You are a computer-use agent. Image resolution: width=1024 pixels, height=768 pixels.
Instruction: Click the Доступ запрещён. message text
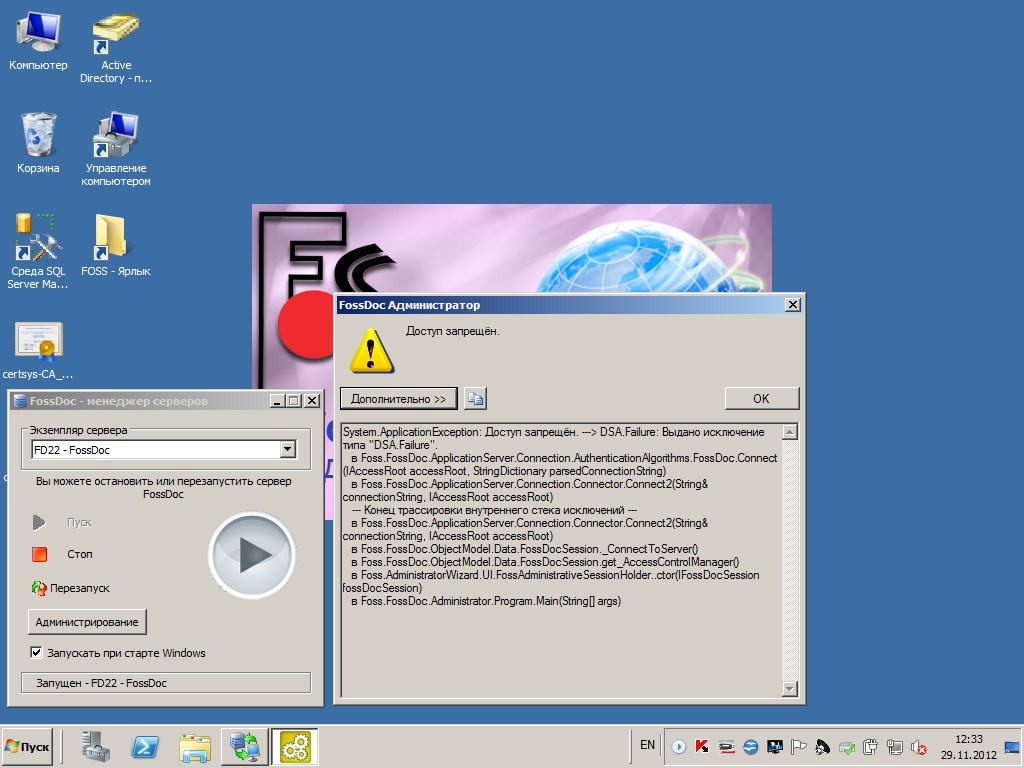[453, 331]
